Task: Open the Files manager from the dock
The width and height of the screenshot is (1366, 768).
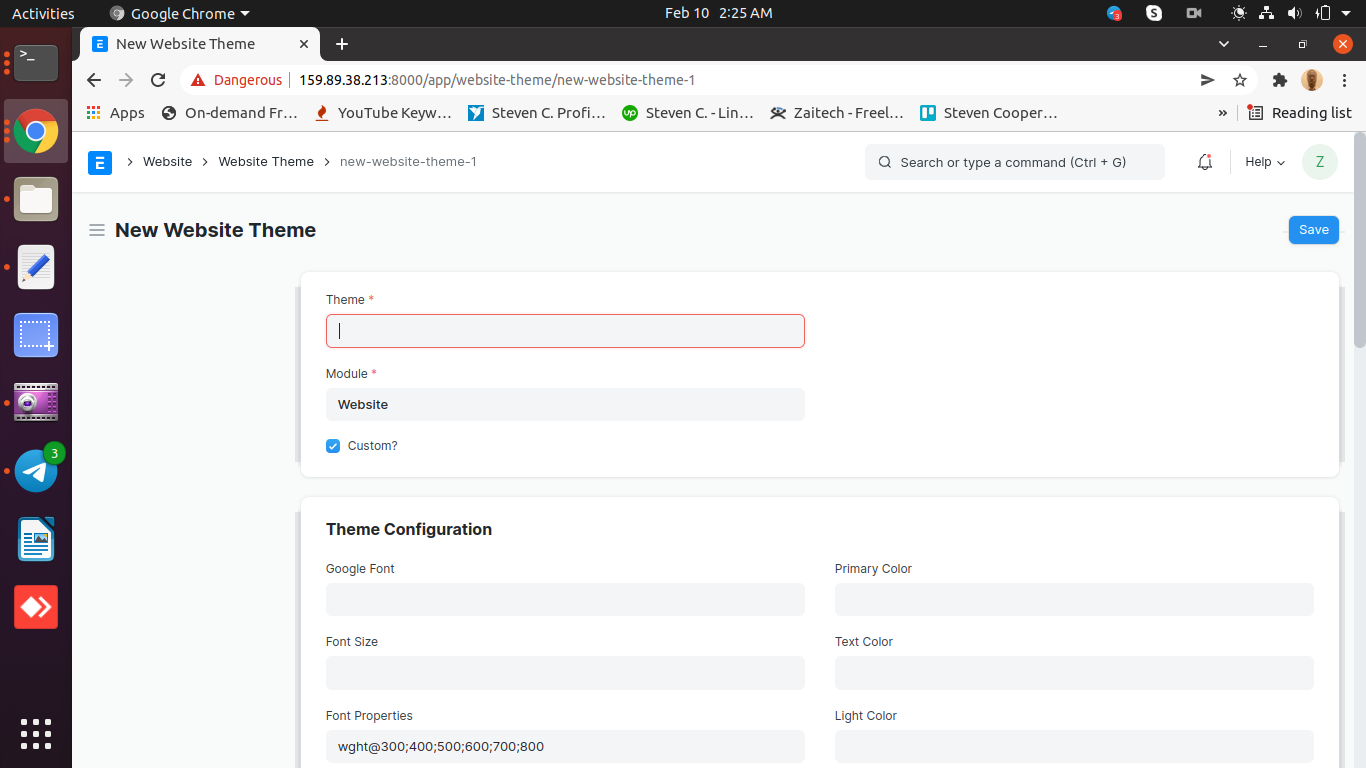Action: pos(35,199)
